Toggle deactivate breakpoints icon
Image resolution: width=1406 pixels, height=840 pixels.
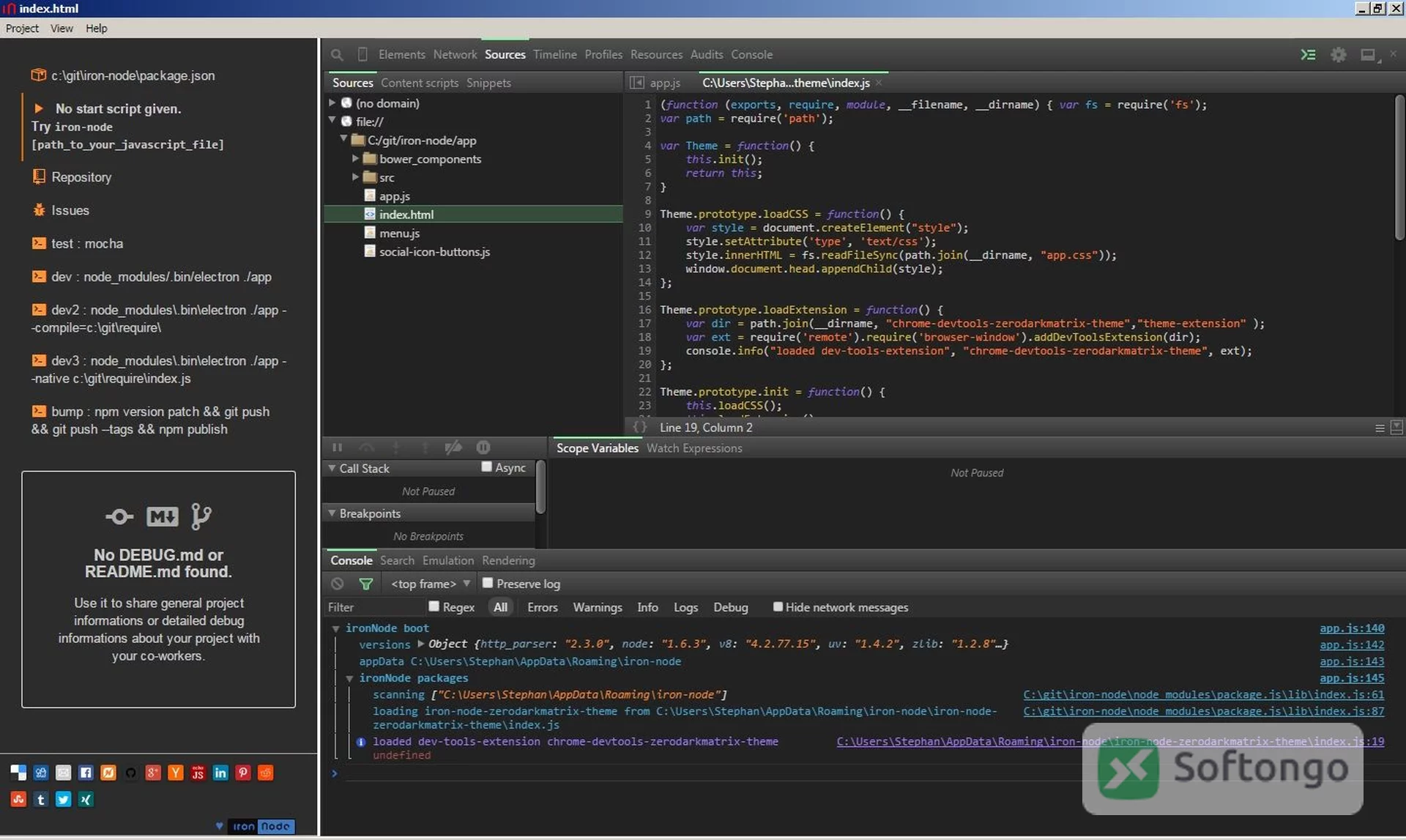click(453, 447)
